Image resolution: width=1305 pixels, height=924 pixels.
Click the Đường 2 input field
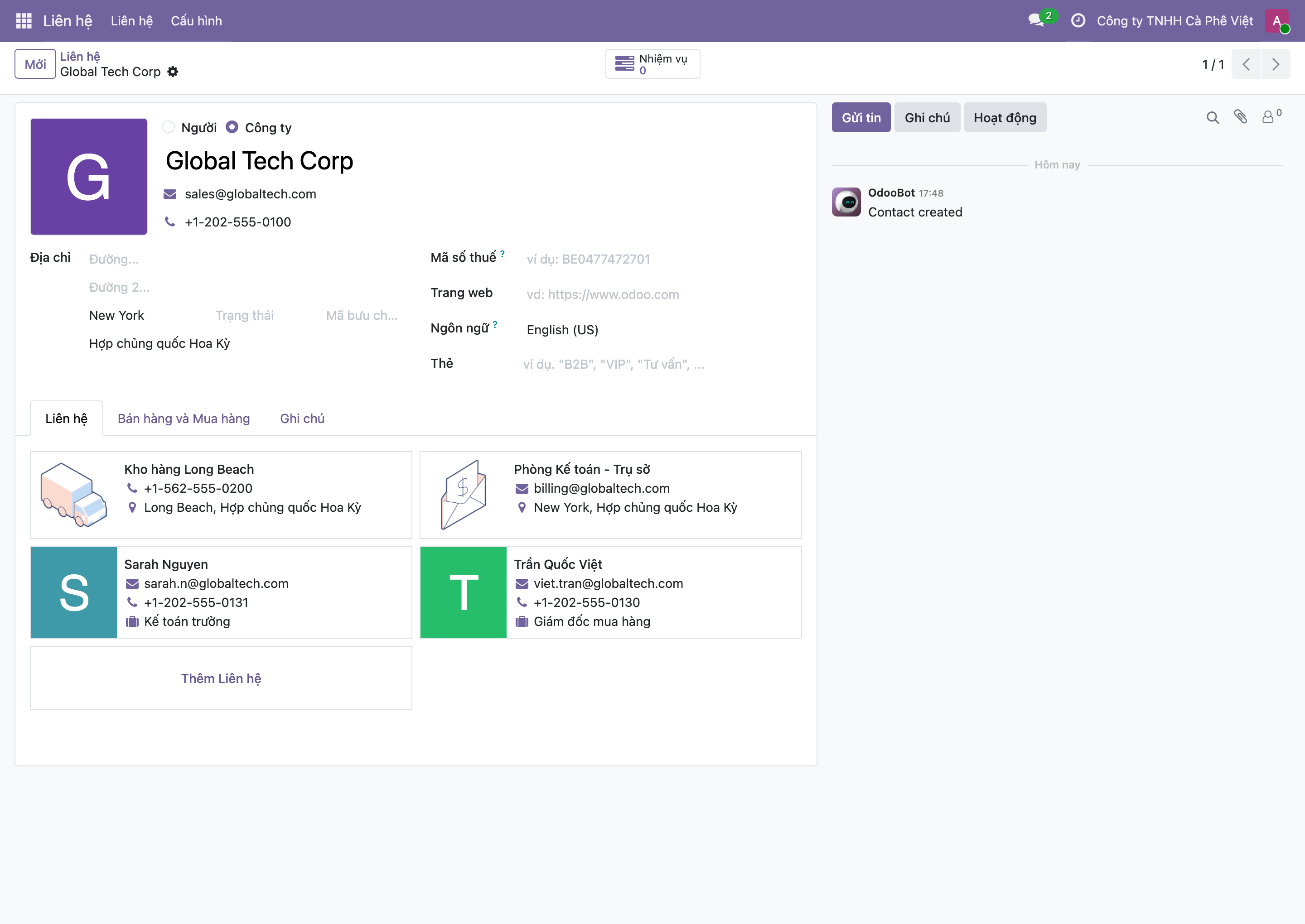(x=245, y=287)
